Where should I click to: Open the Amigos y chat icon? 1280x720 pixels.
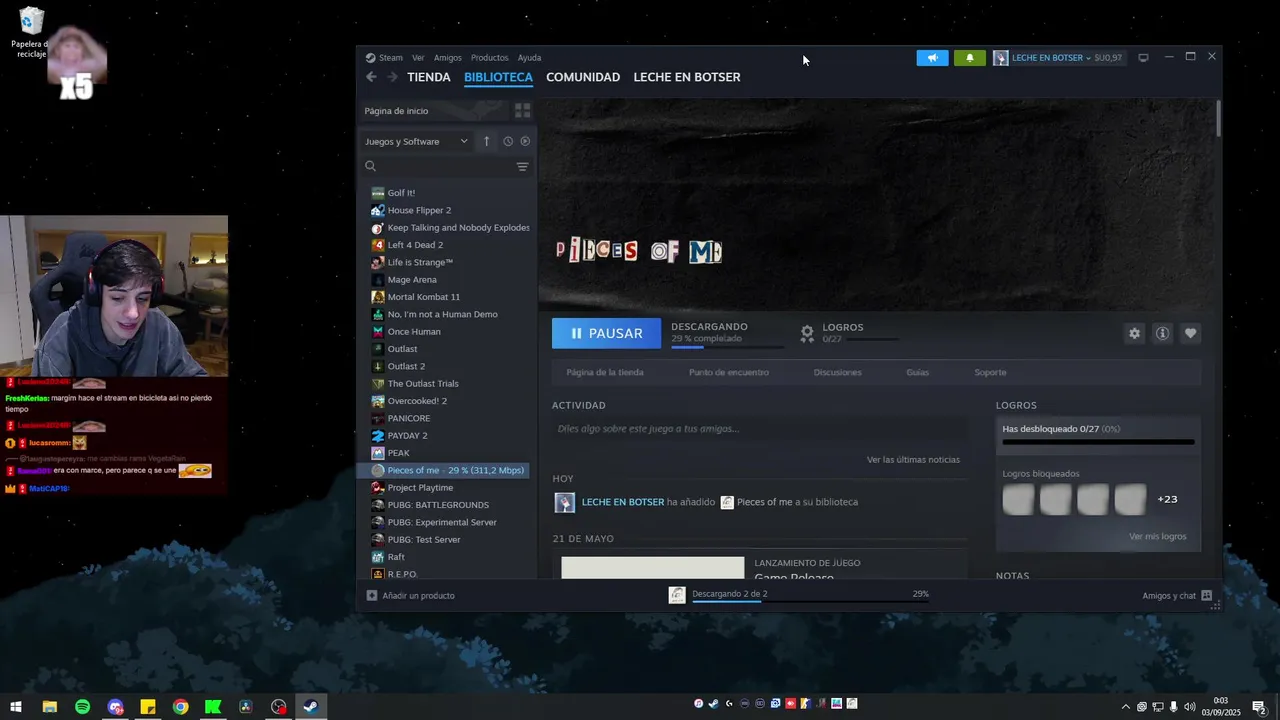(x=1206, y=596)
